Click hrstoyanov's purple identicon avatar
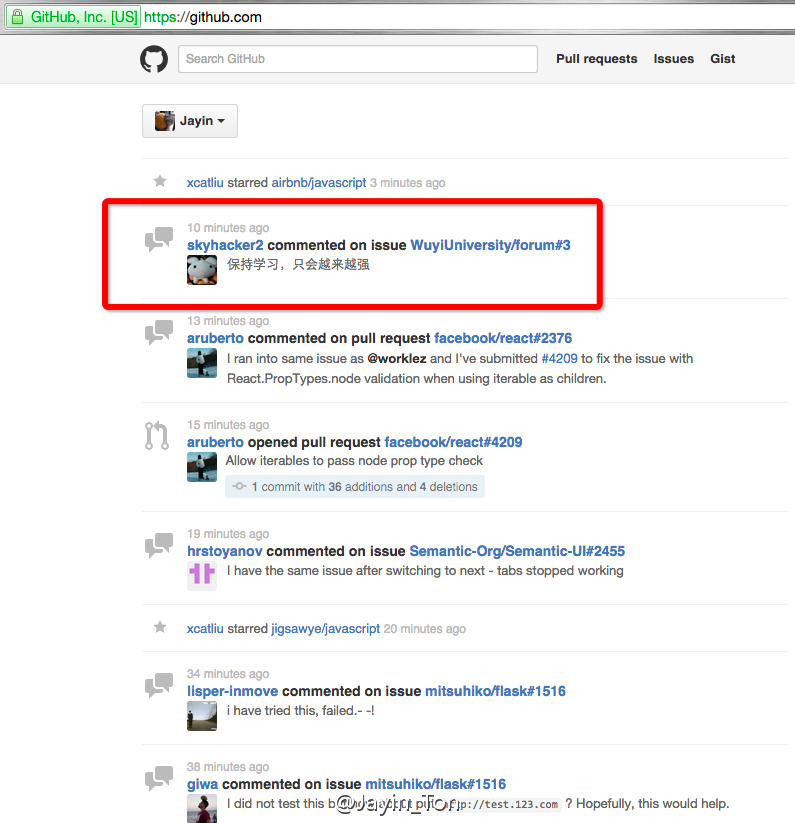Screen dimensions: 795x823 coord(202,576)
